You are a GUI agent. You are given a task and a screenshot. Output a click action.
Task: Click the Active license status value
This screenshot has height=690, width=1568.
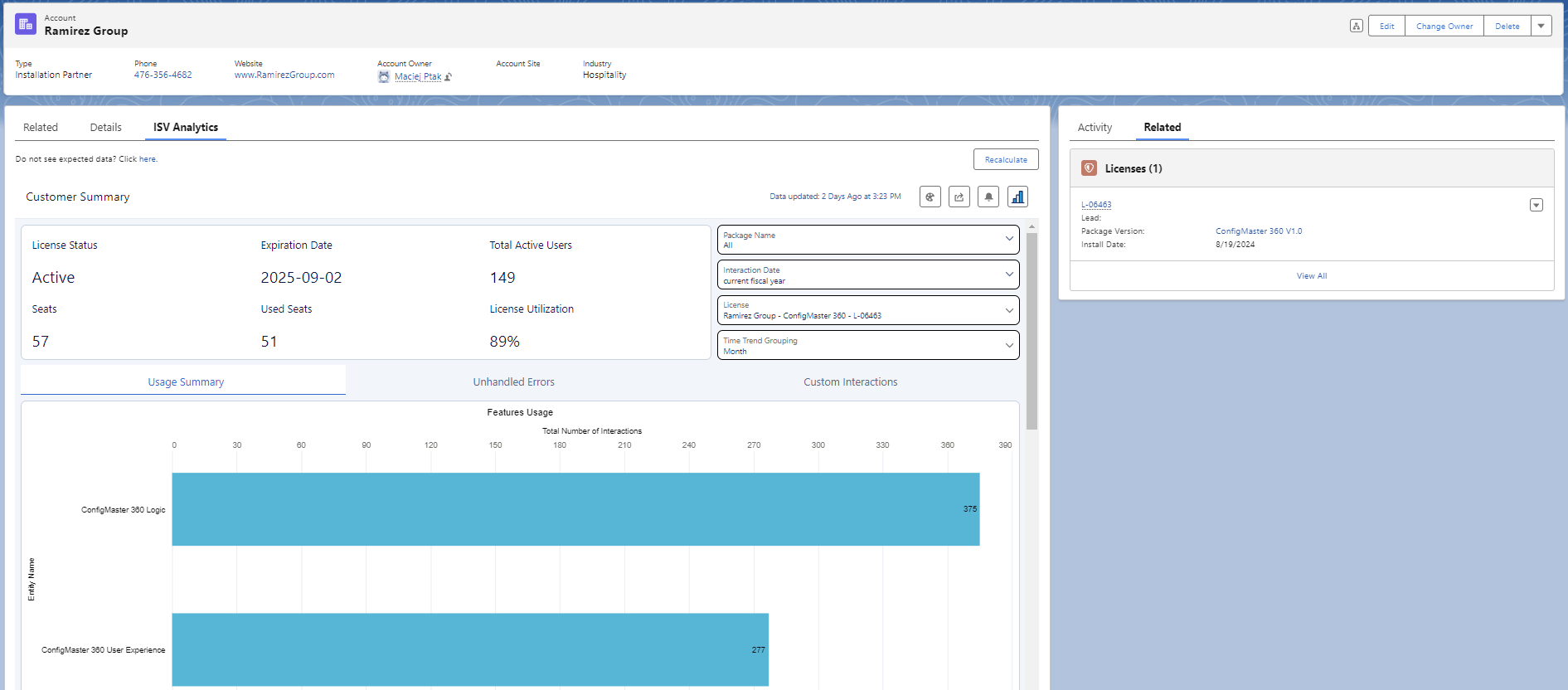coord(53,278)
